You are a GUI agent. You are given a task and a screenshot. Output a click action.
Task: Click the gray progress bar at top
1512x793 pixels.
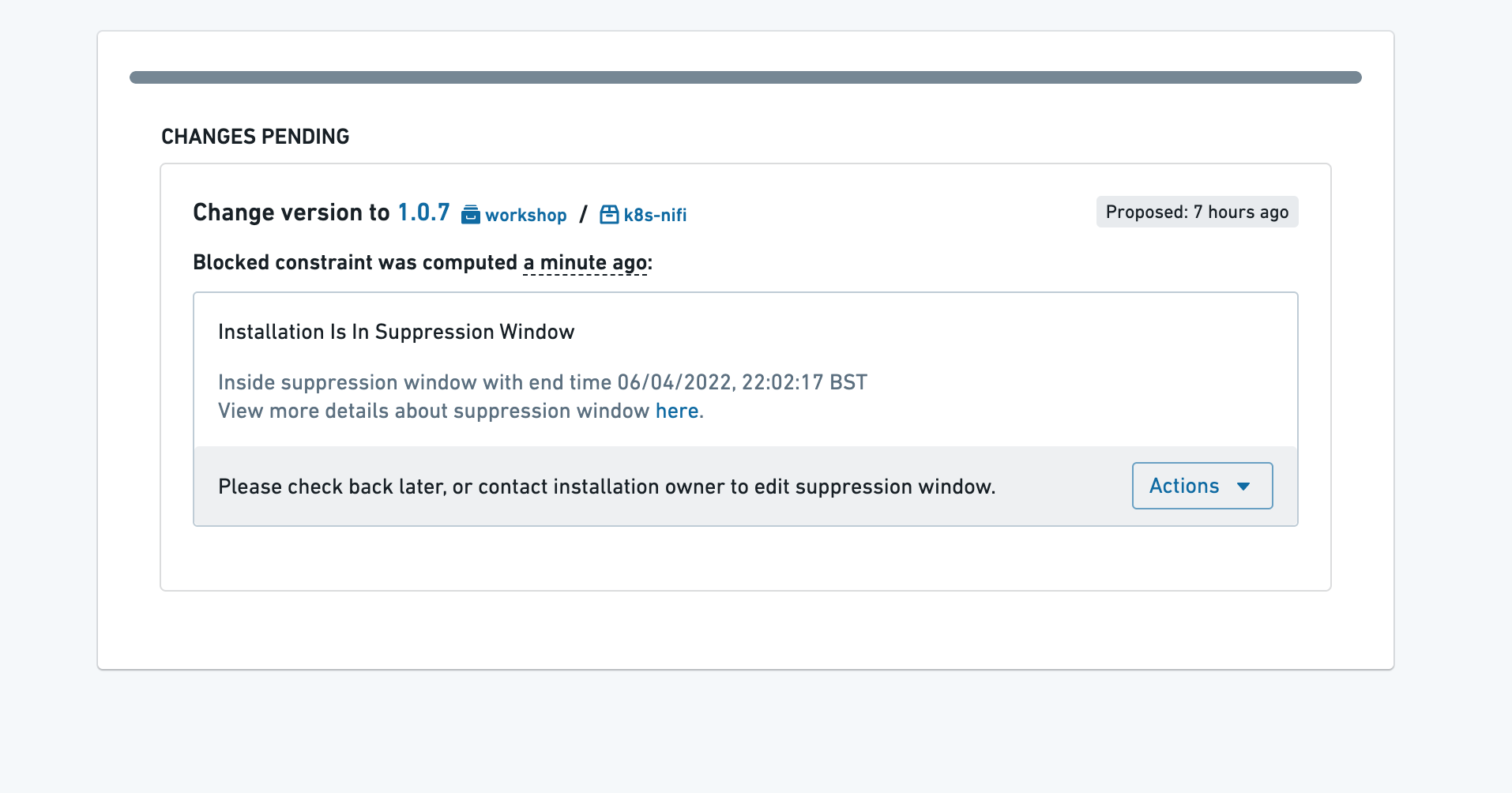746,77
